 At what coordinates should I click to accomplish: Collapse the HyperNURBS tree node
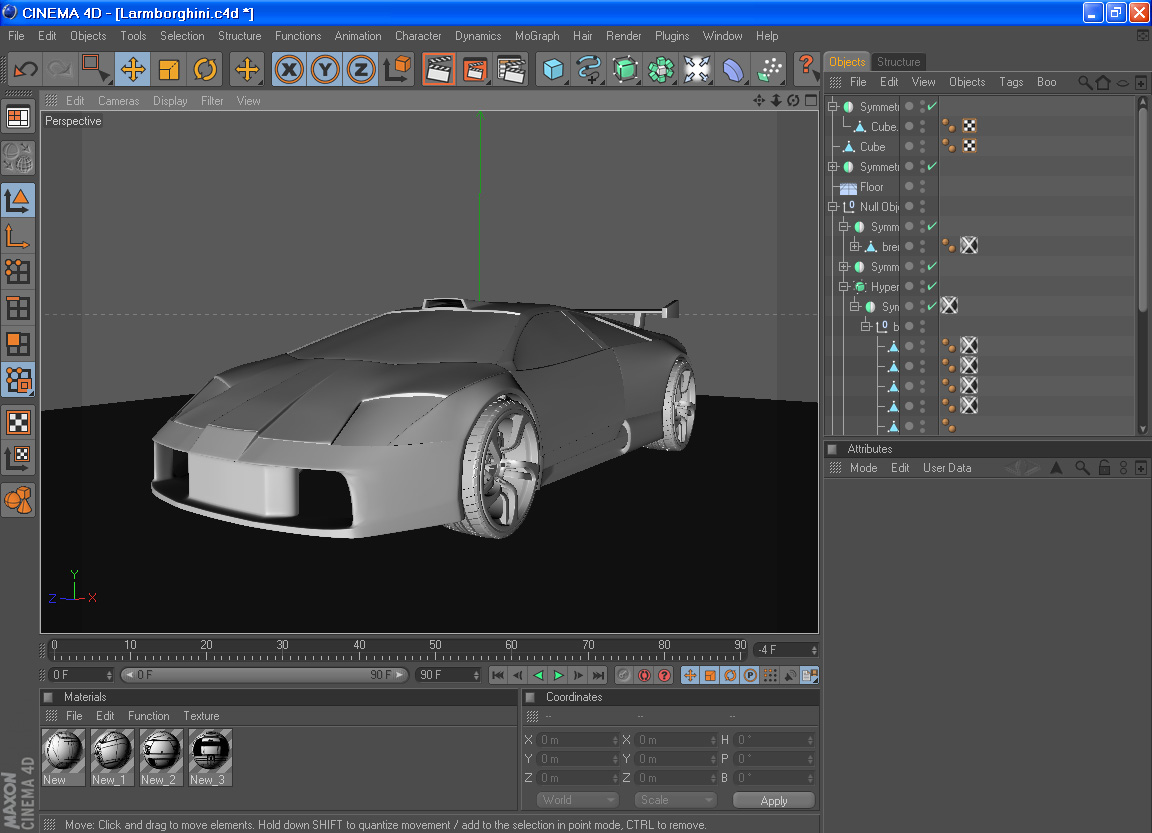844,286
